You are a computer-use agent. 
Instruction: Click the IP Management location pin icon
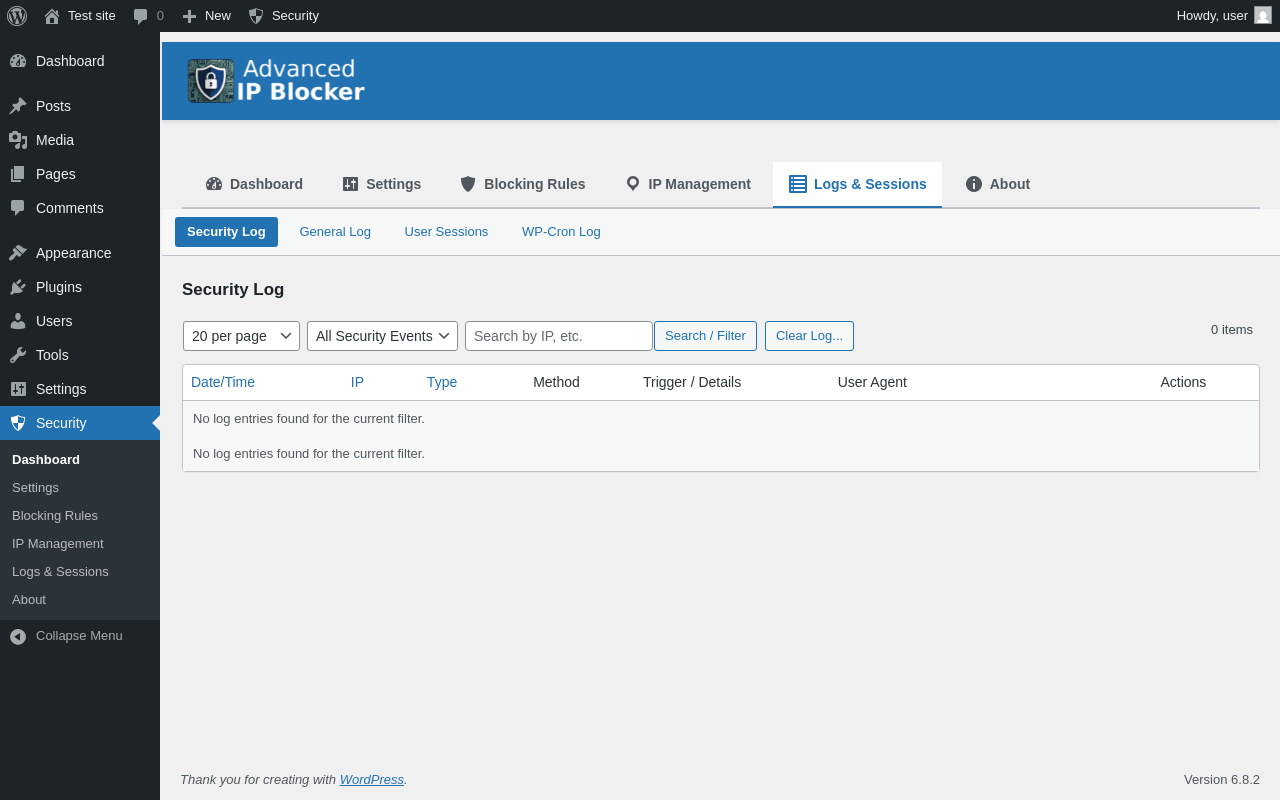[x=633, y=184]
